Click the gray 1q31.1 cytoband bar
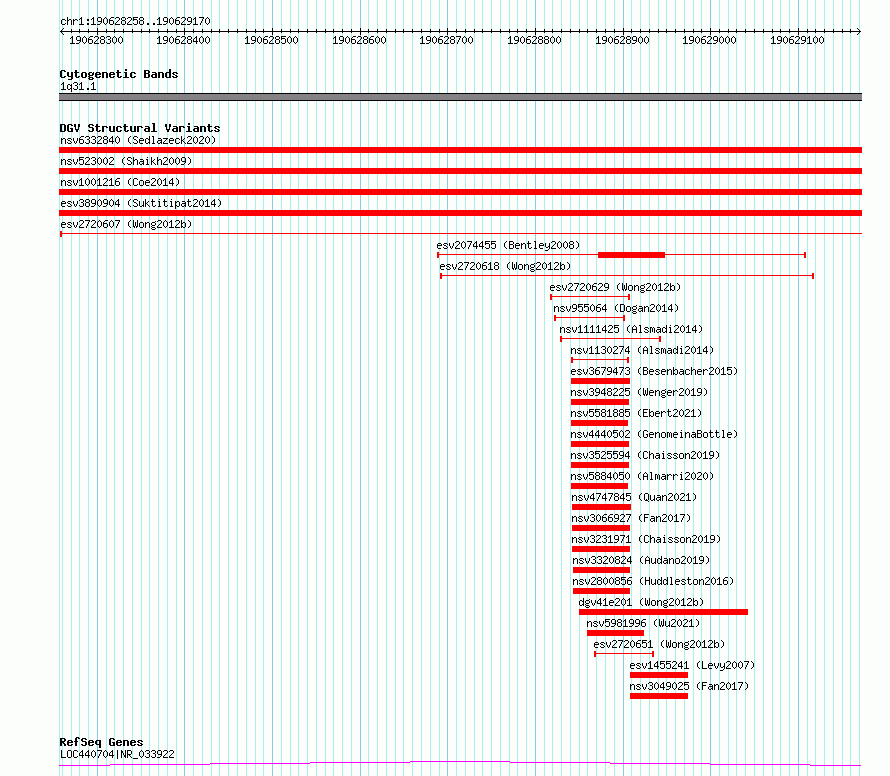This screenshot has height=776, width=890. (460, 97)
